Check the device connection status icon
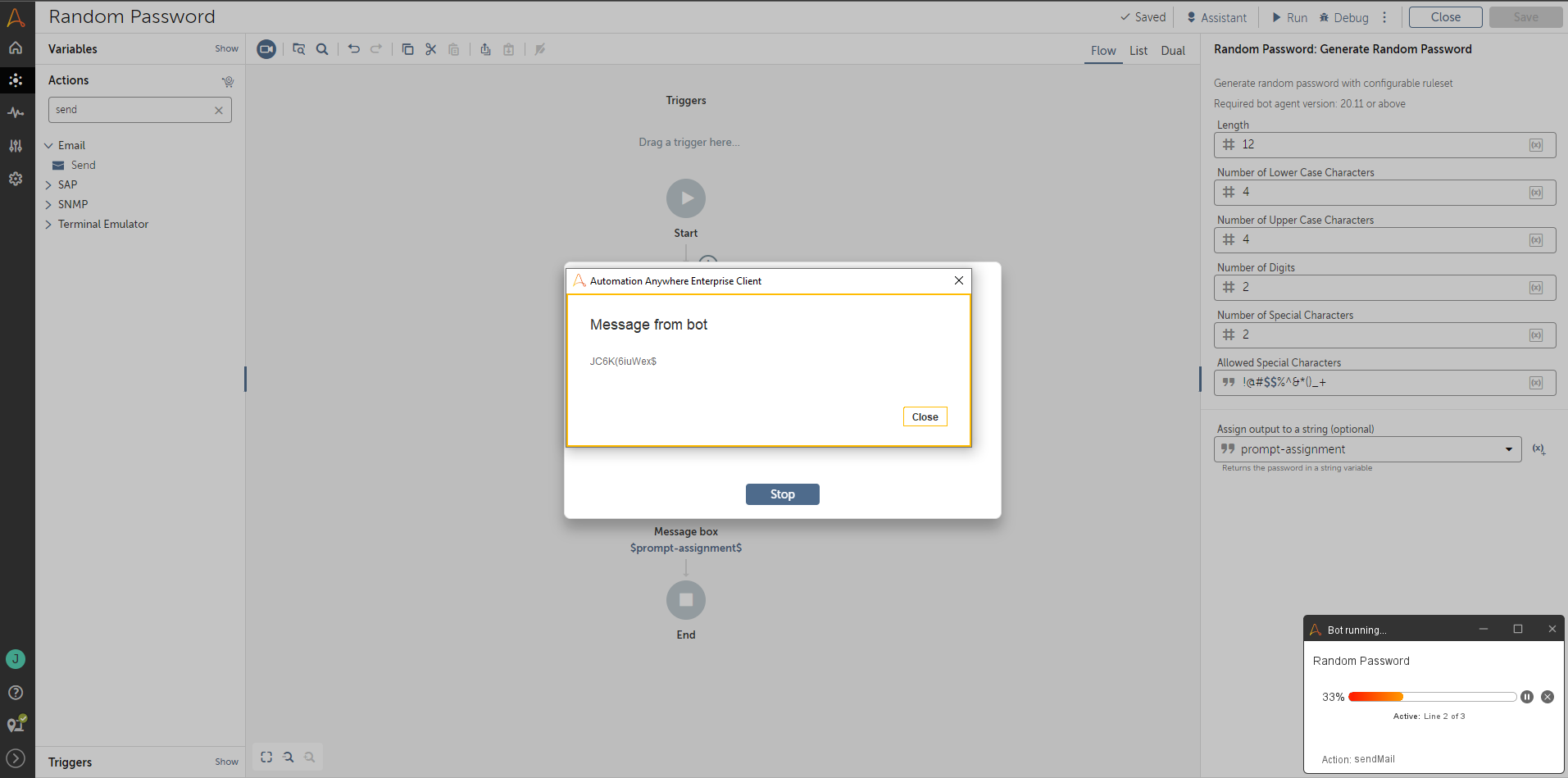This screenshot has width=1568, height=778. pos(16,724)
